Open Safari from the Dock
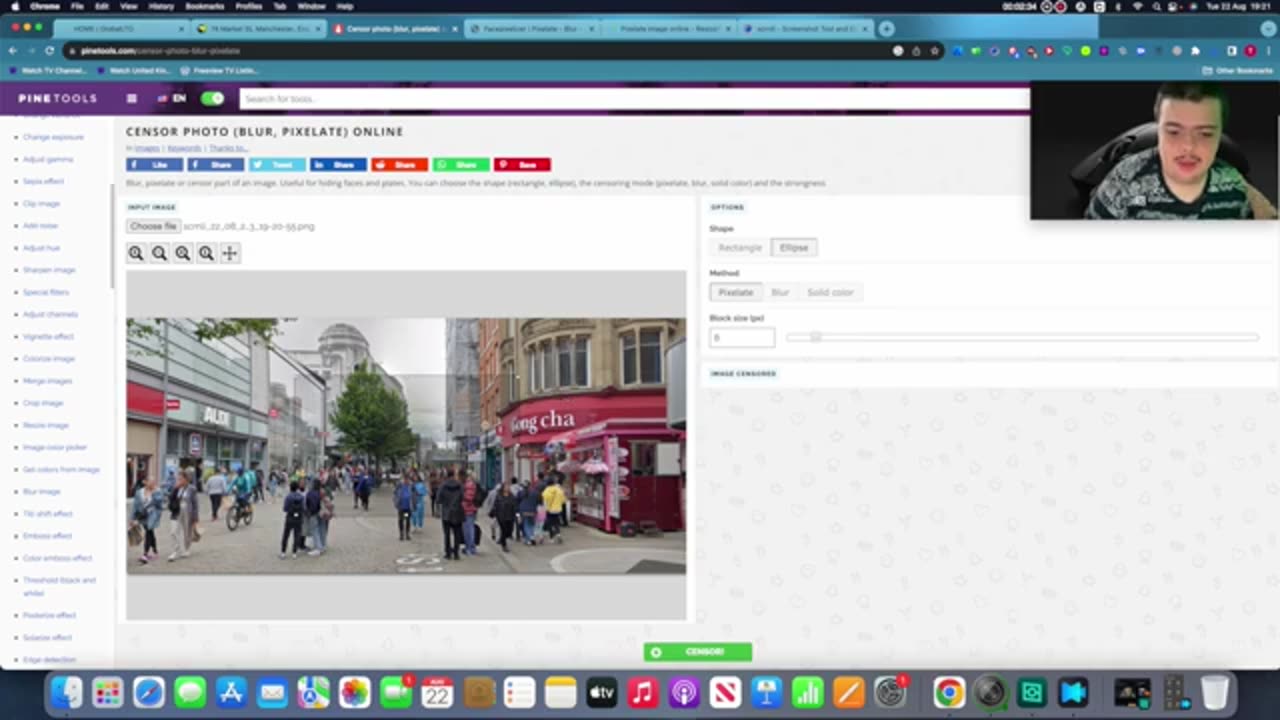This screenshot has height=720, width=1280. (x=149, y=692)
